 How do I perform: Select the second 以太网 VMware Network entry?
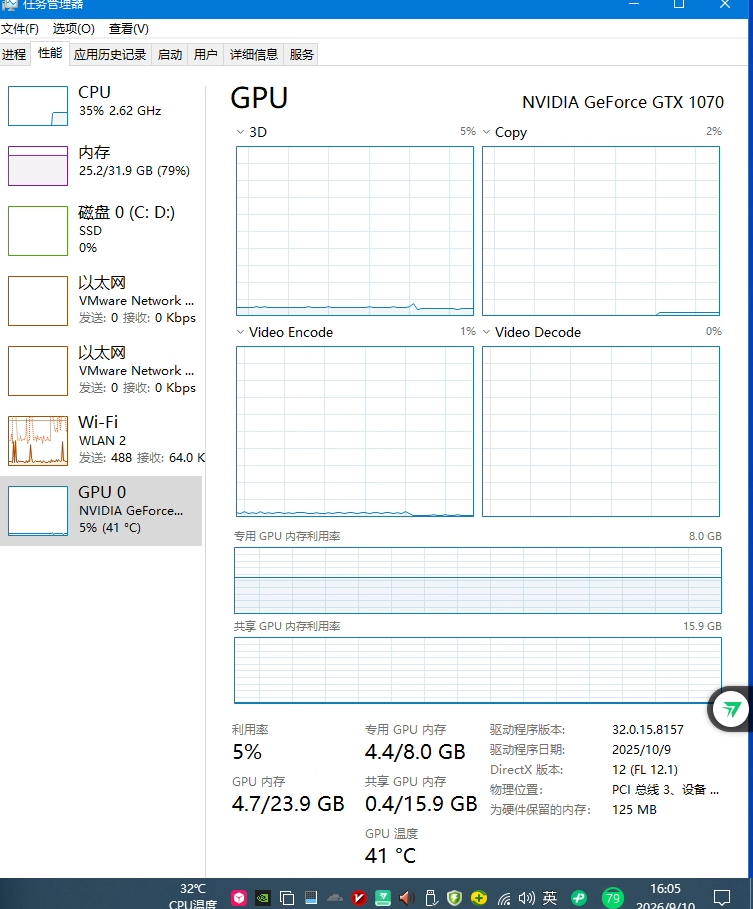pyautogui.click(x=101, y=370)
